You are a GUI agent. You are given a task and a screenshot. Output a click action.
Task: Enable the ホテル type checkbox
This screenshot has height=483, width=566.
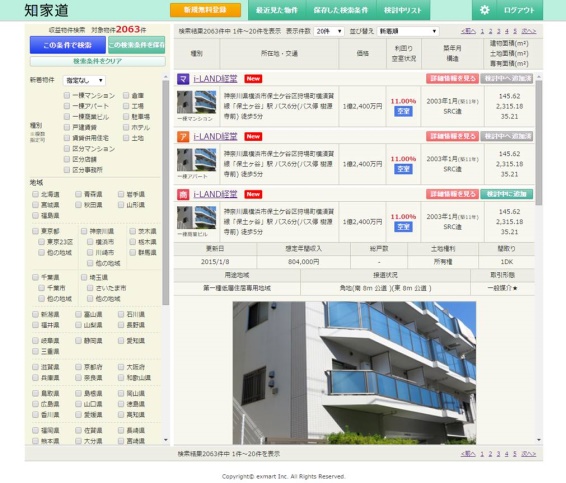click(x=126, y=127)
